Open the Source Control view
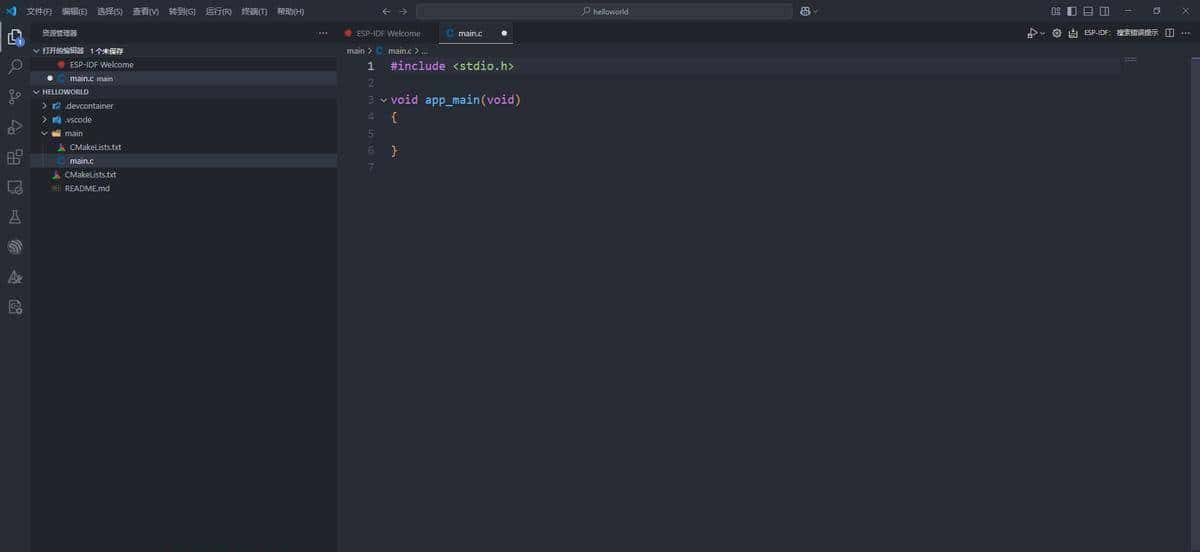Screen dimensions: 1200x552 [15, 97]
